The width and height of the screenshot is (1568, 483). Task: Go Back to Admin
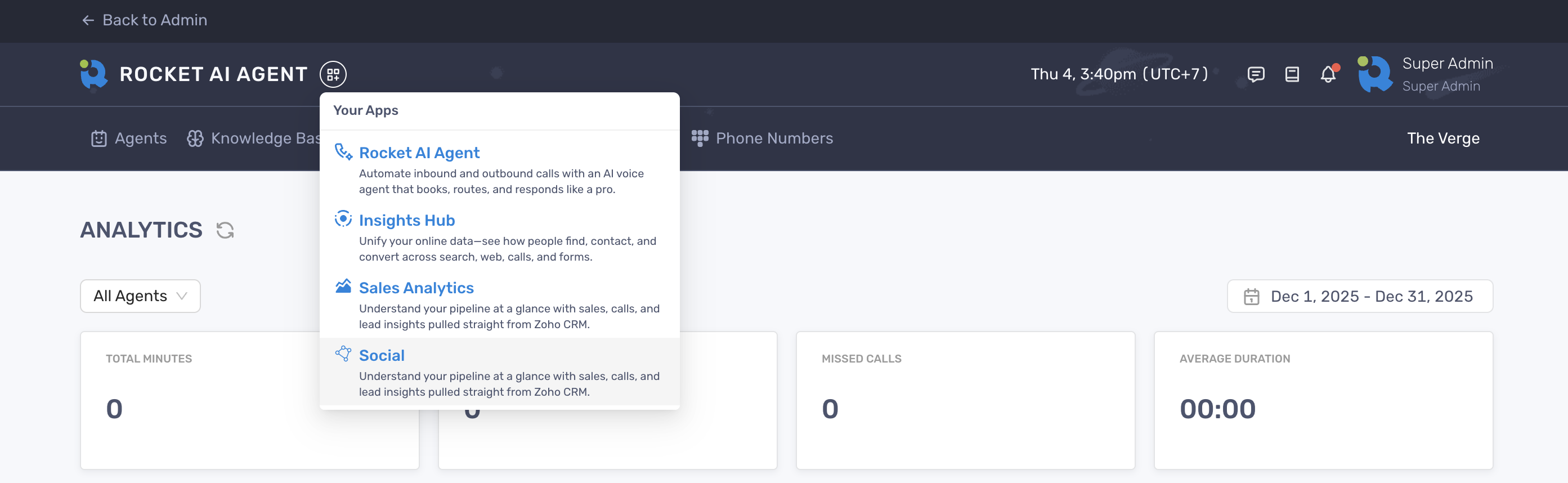coord(145,20)
